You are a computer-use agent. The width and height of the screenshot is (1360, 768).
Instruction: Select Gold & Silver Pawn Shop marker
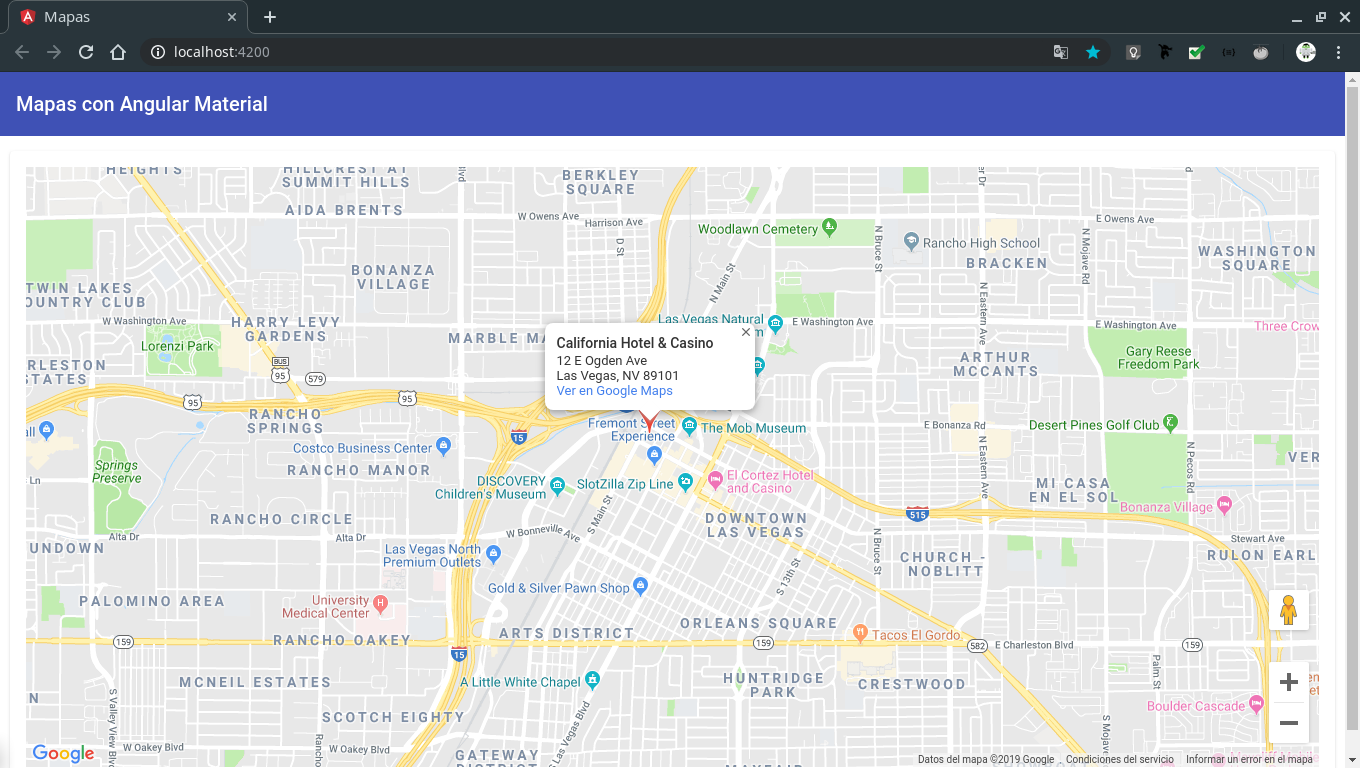coord(641,586)
